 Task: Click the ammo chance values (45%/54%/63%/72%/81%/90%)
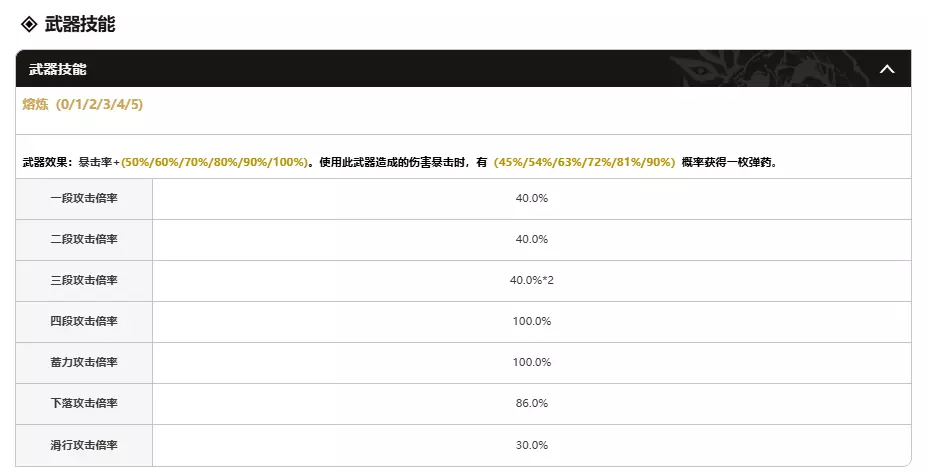click(x=584, y=161)
